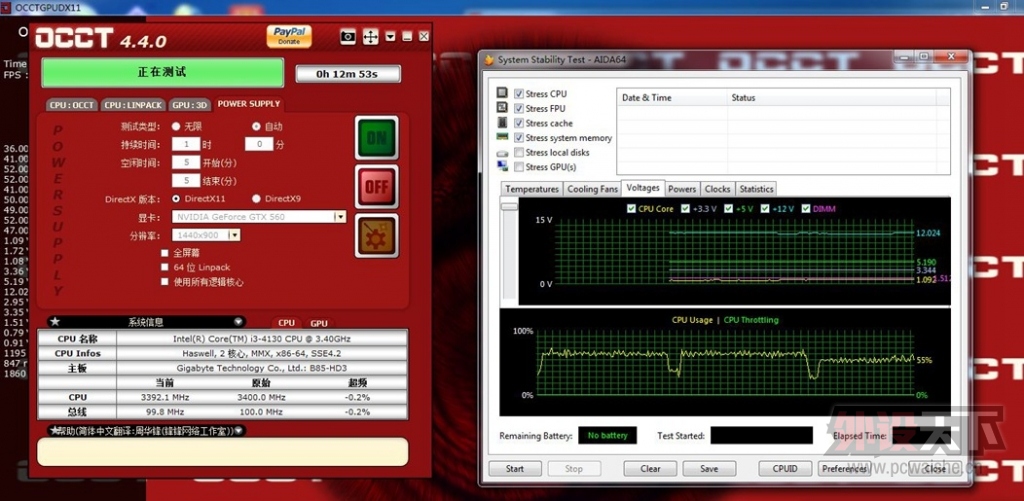This screenshot has width=1024, height=501.
Task: Expand the 帮助 help panel arrow
Action: click(238, 430)
